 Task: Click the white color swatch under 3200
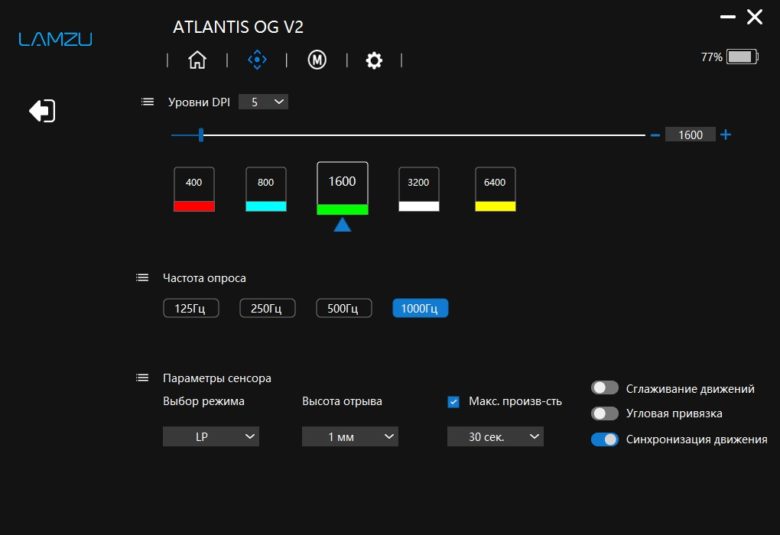[x=418, y=207]
